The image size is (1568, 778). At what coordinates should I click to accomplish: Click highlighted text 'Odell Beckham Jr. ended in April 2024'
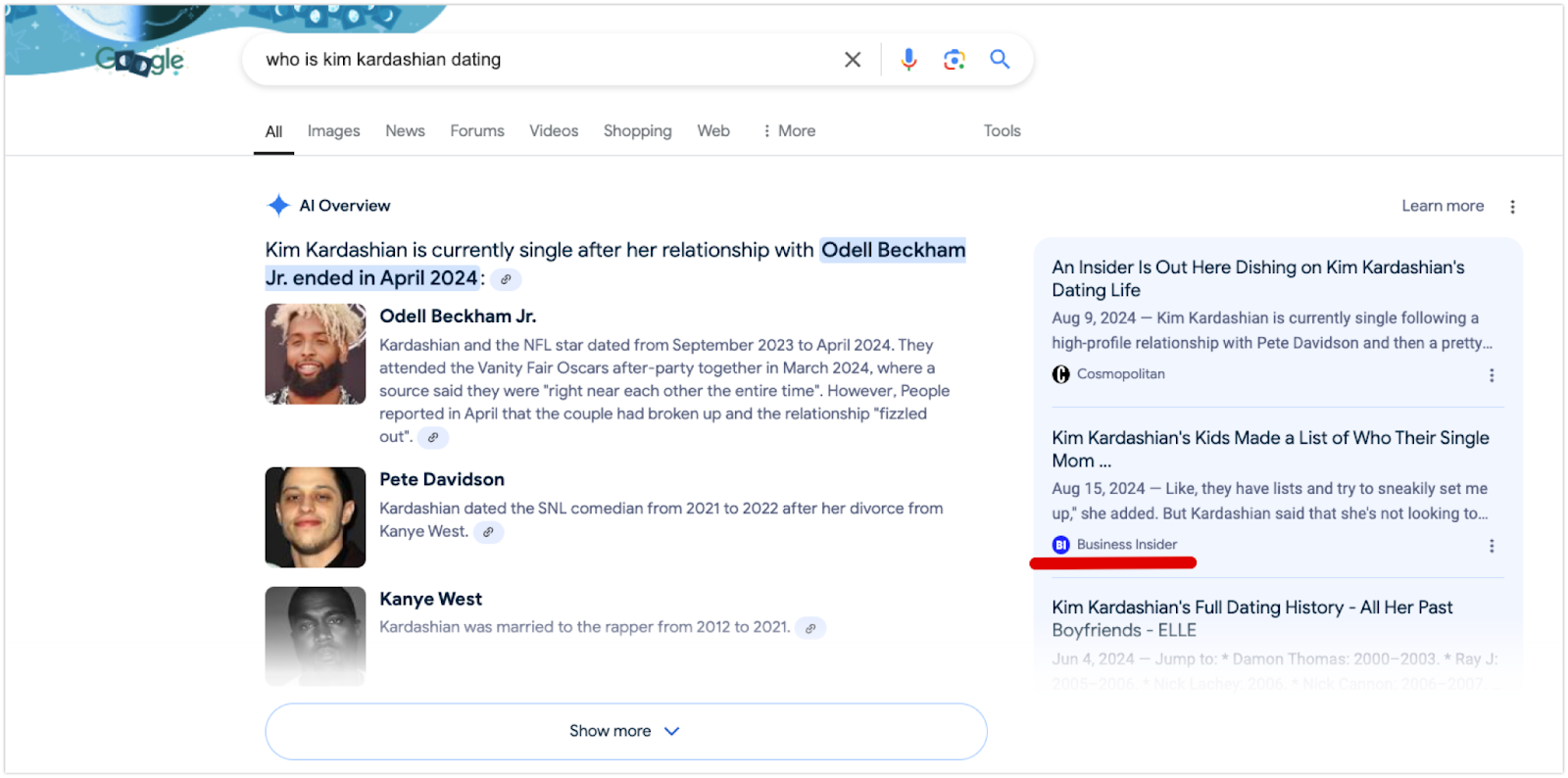point(615,265)
